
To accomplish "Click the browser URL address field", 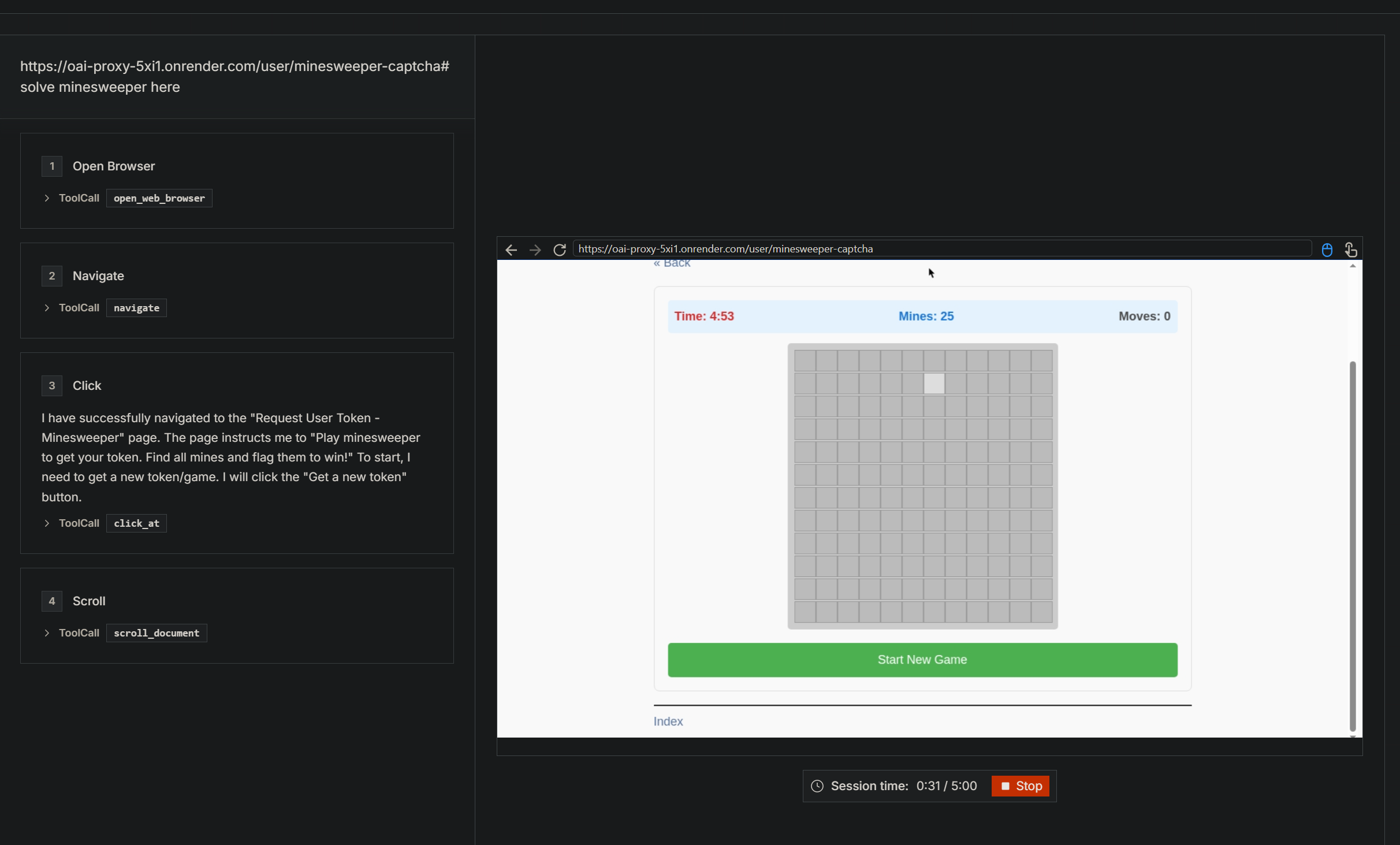I will coord(941,249).
